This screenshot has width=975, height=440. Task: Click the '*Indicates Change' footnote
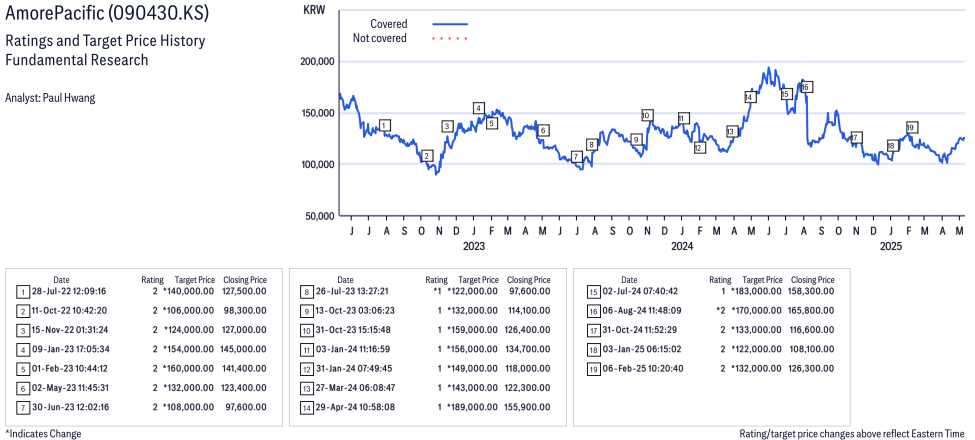pos(44,433)
